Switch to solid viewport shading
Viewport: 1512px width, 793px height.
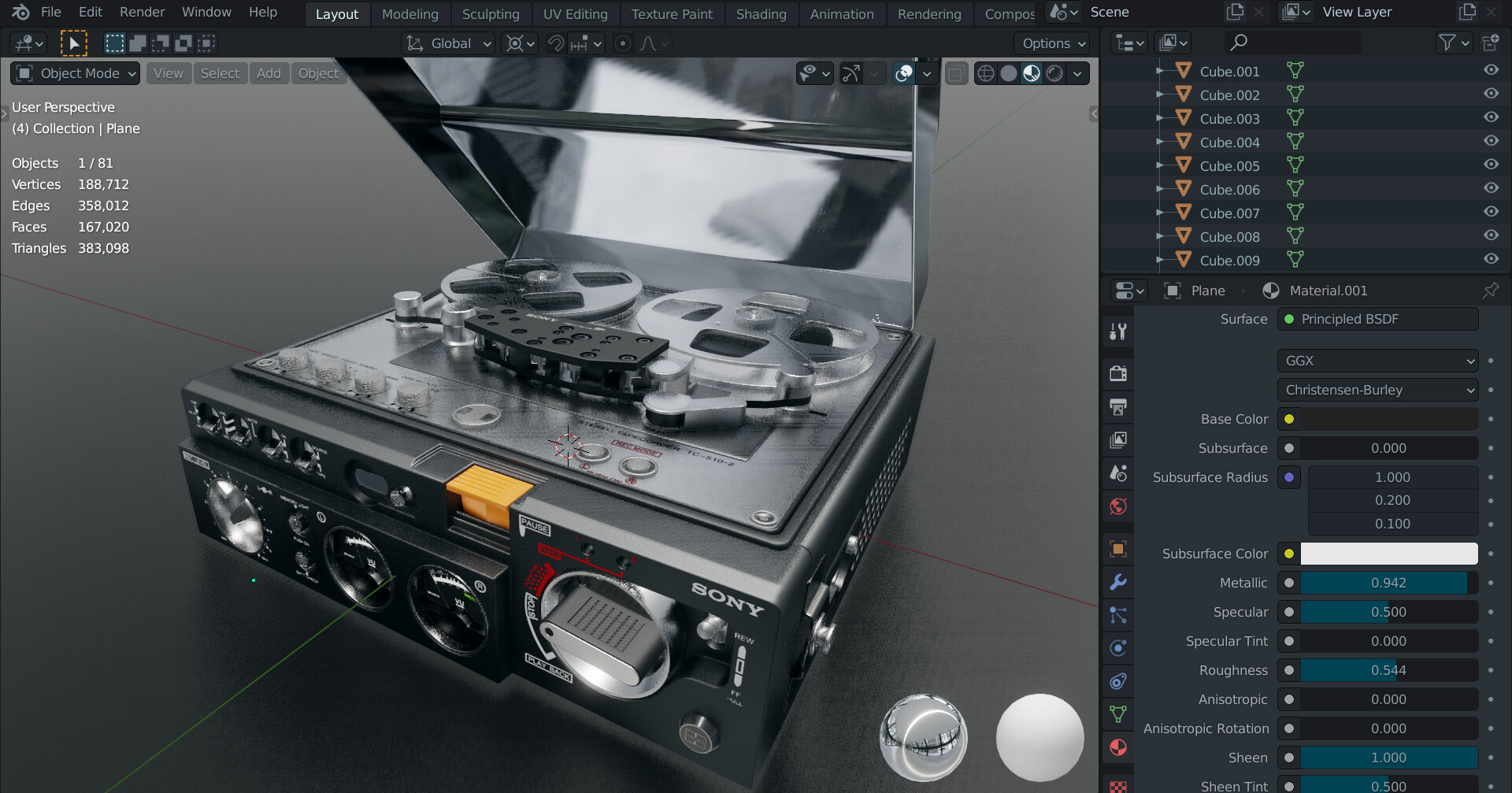[1008, 74]
